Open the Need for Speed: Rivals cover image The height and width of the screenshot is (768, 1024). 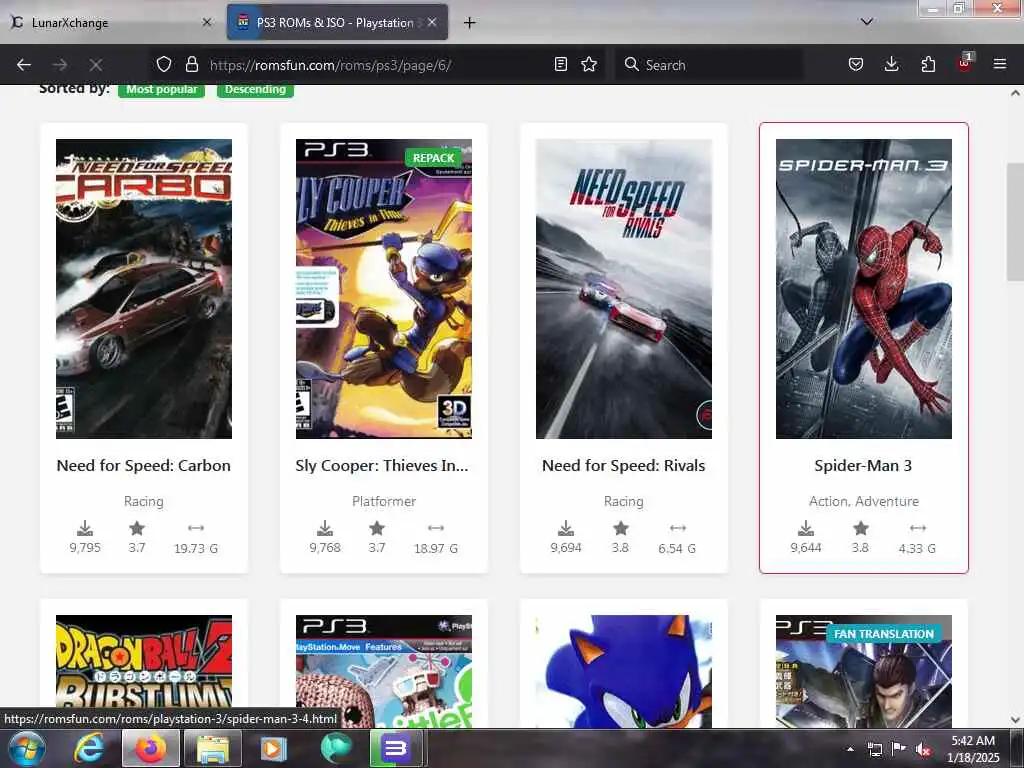624,289
